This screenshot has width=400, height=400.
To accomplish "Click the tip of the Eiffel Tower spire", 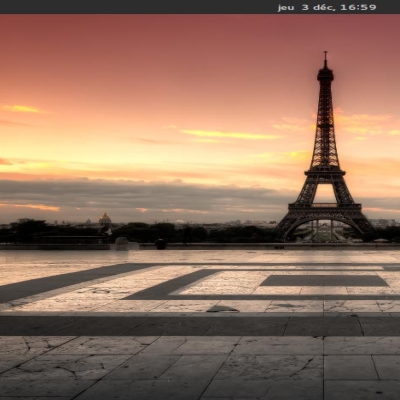I will 325,53.
